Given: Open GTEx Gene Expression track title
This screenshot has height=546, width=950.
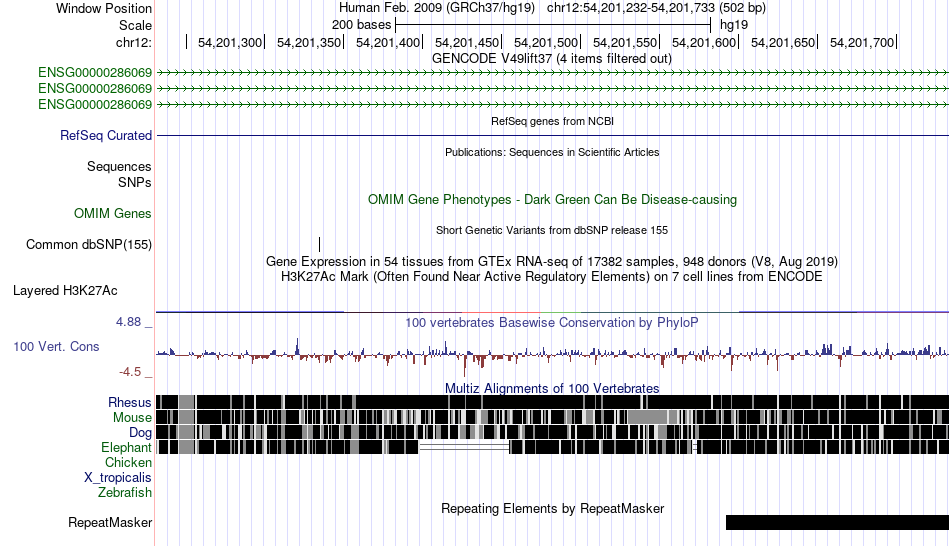Looking at the screenshot, I should click(552, 262).
